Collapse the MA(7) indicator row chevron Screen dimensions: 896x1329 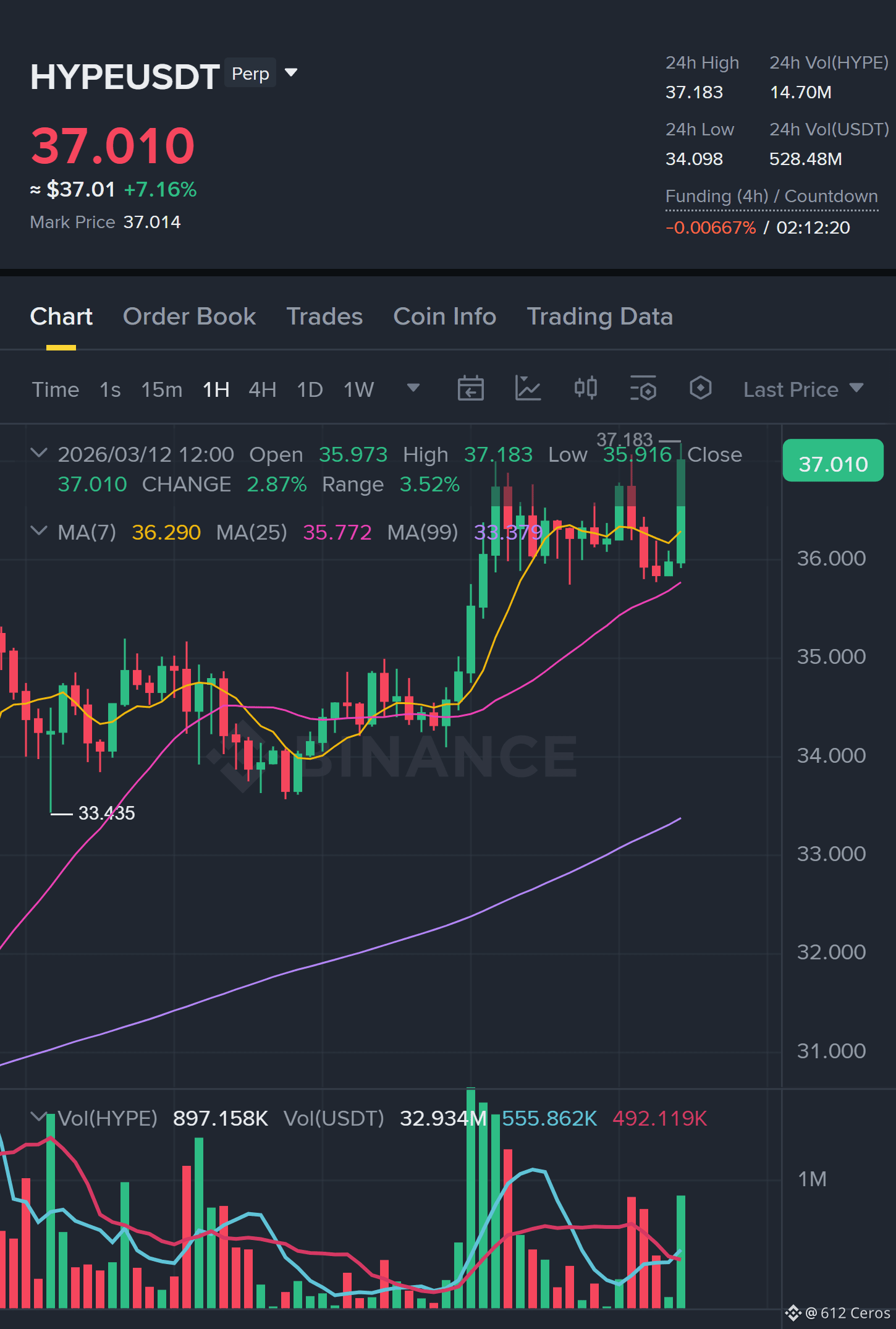click(x=39, y=532)
